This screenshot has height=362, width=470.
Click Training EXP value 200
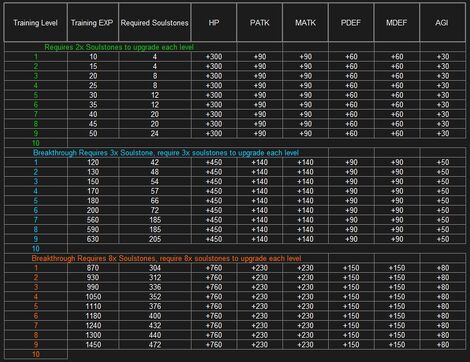(x=93, y=210)
